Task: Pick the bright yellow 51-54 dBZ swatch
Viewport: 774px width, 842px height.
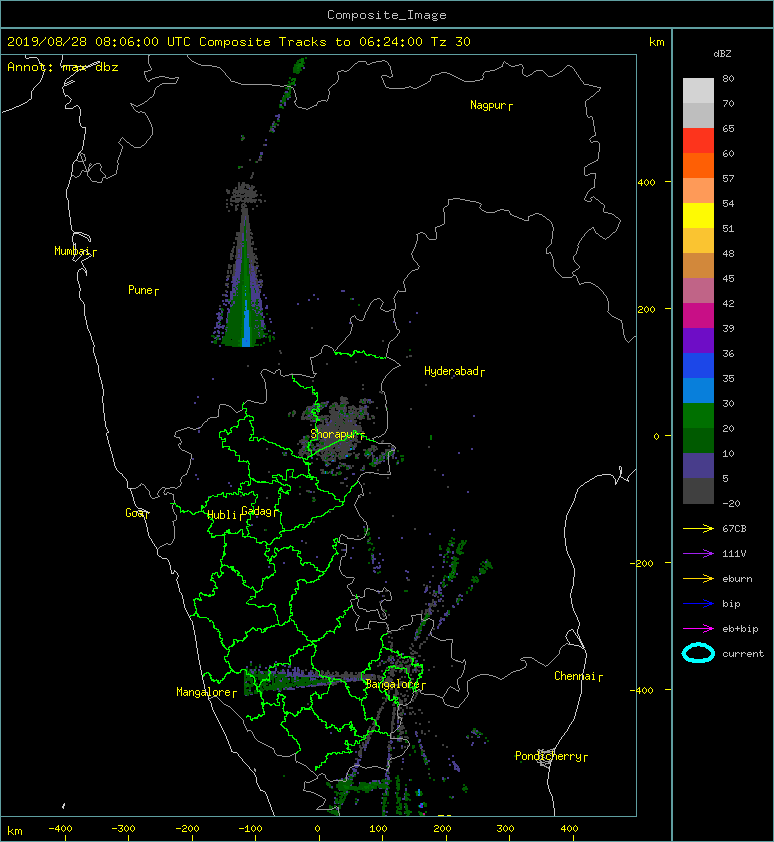Action: tap(698, 216)
